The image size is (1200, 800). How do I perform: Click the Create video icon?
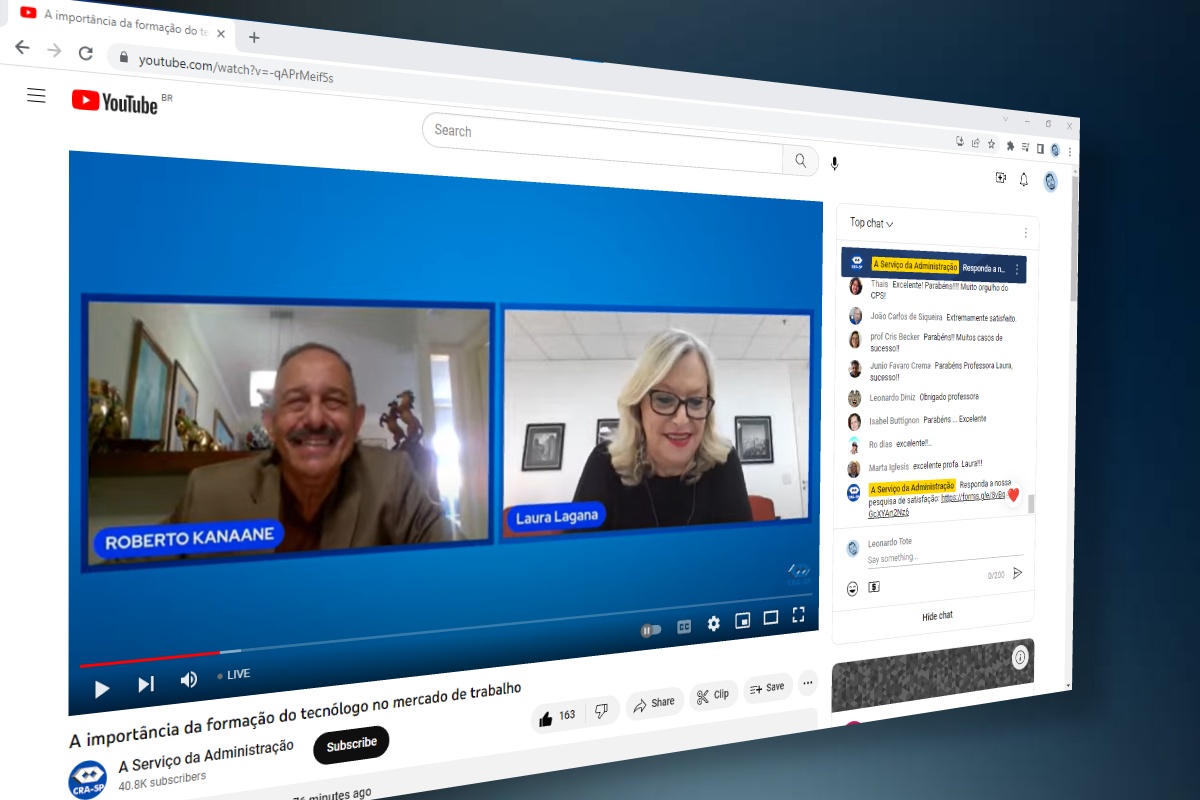1000,177
